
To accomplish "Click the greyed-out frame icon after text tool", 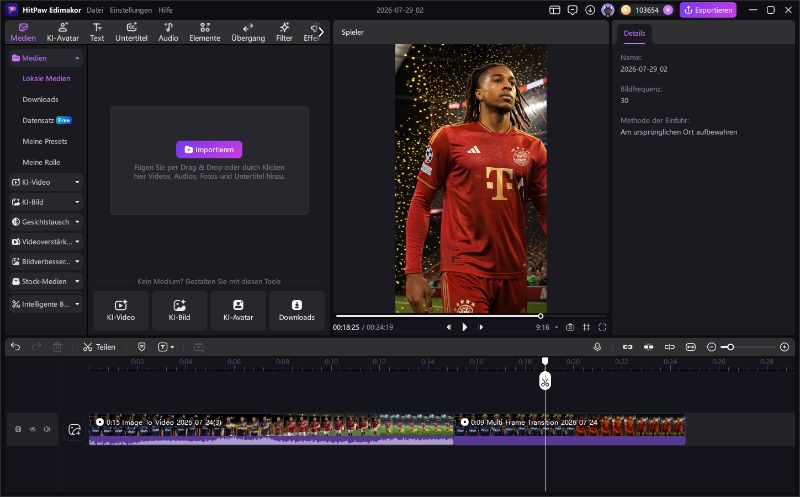I will [x=199, y=347].
